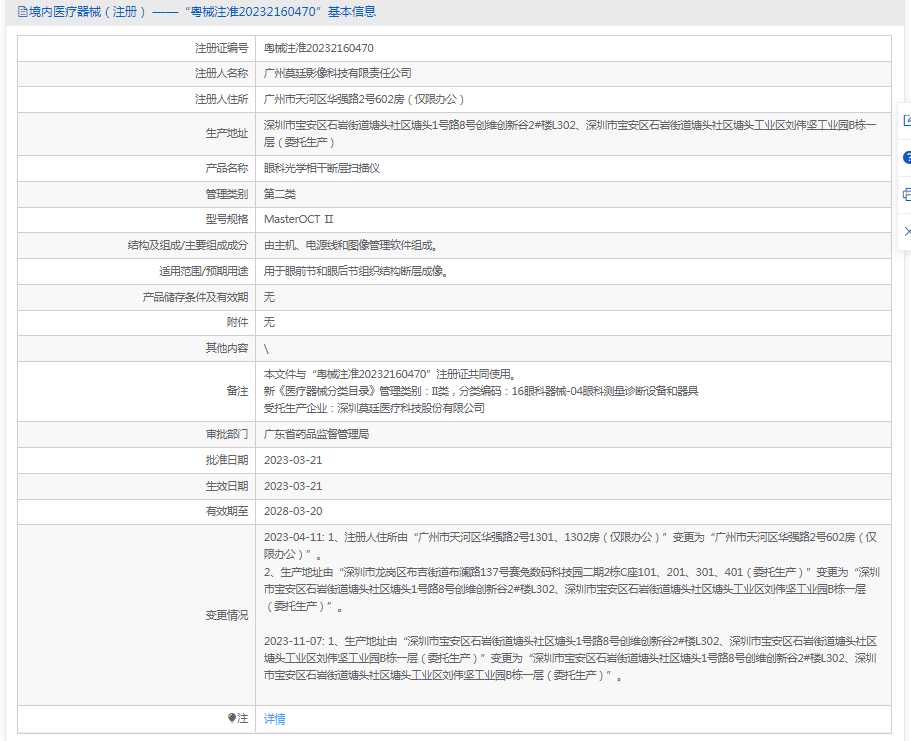Image resolution: width=911 pixels, height=741 pixels.
Task: Click the 附件 label cell
Action: click(137, 323)
